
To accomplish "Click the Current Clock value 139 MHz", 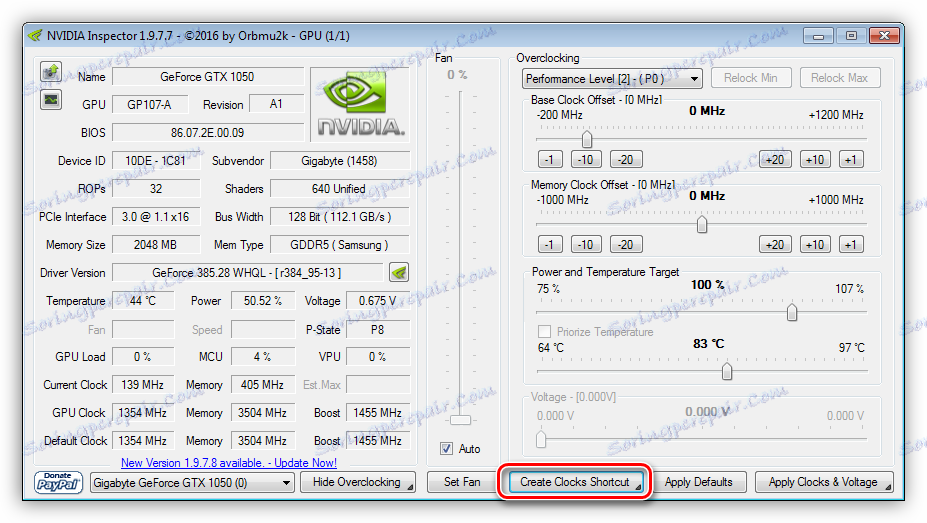I will (143, 385).
